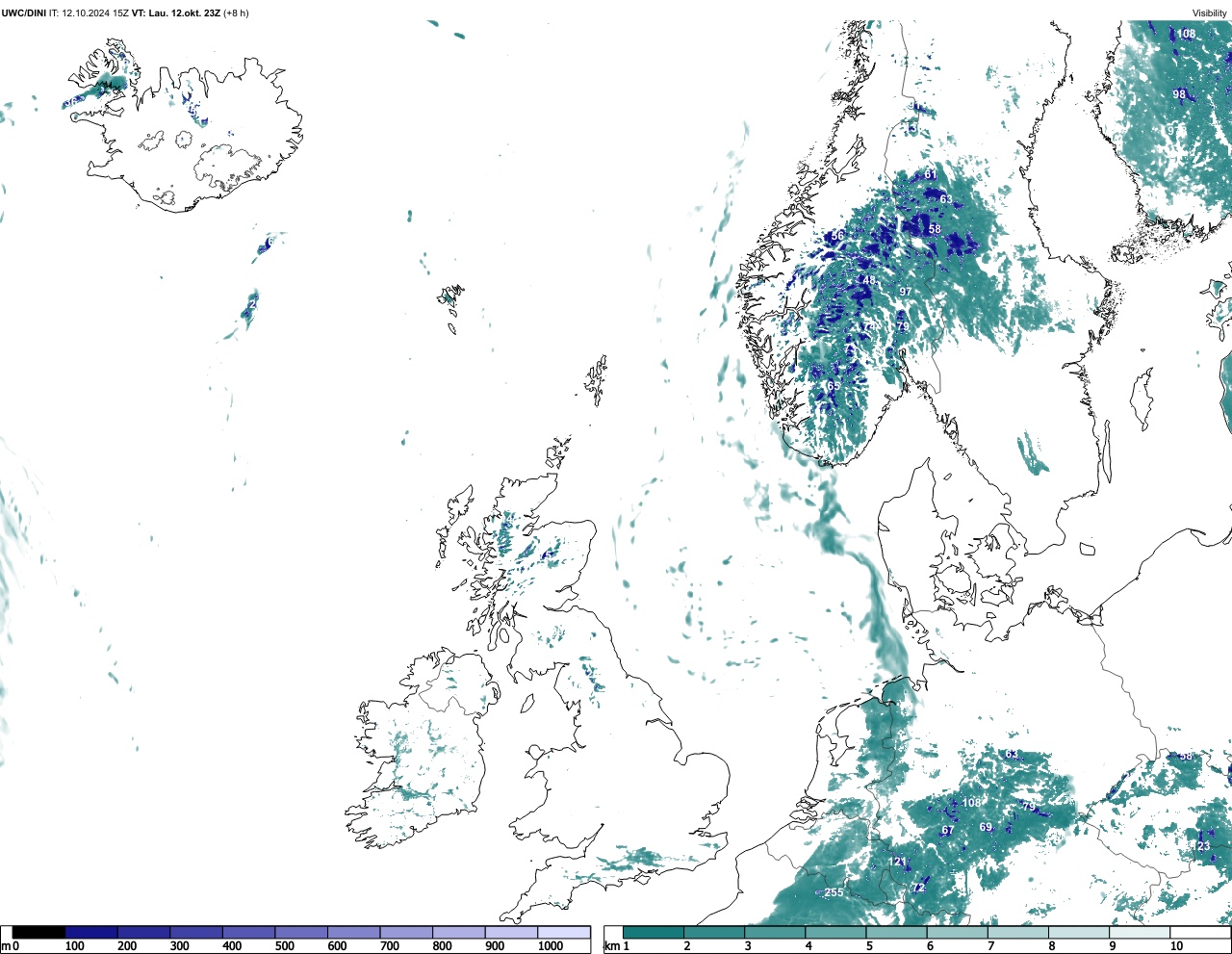Click the "10" tick on the km scale
Viewport: 1232px width, 954px height.
1176,946
